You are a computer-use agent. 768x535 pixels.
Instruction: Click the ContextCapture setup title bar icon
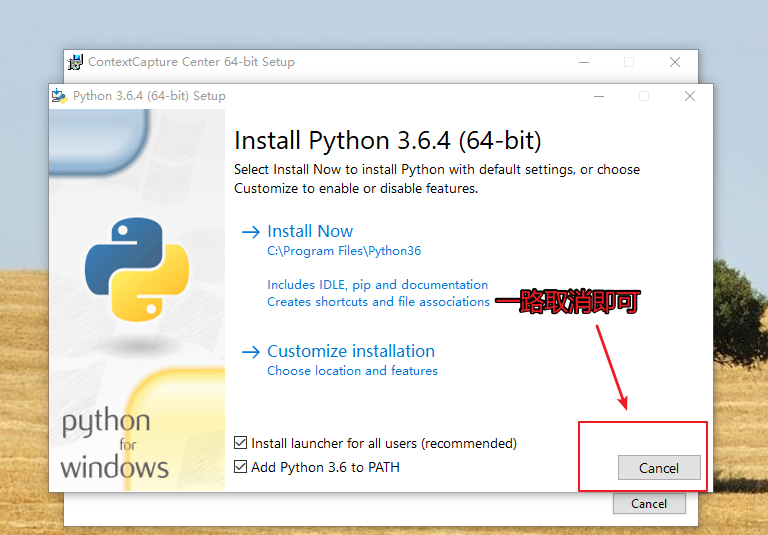pos(75,62)
